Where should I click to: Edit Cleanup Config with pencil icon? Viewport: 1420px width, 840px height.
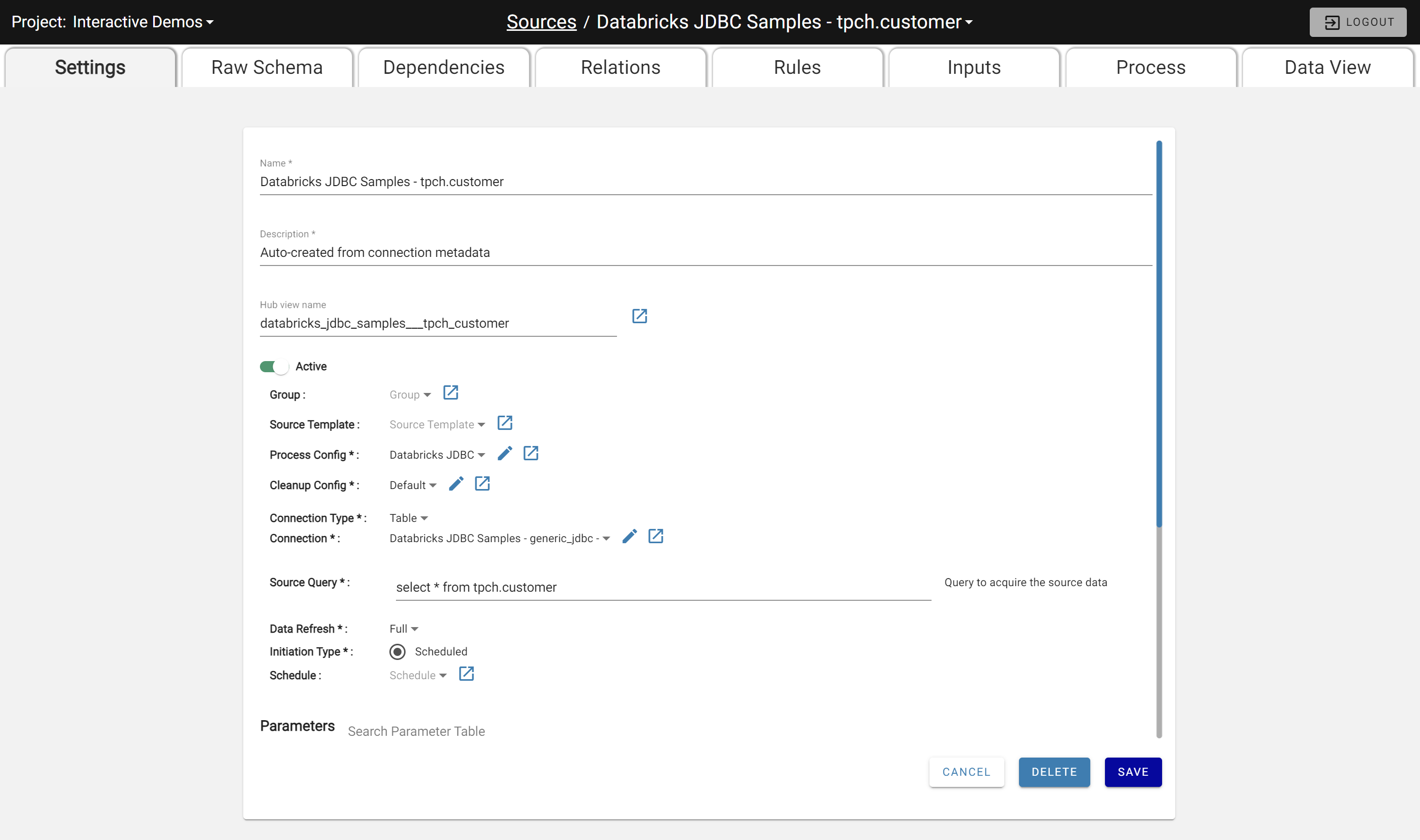[456, 484]
